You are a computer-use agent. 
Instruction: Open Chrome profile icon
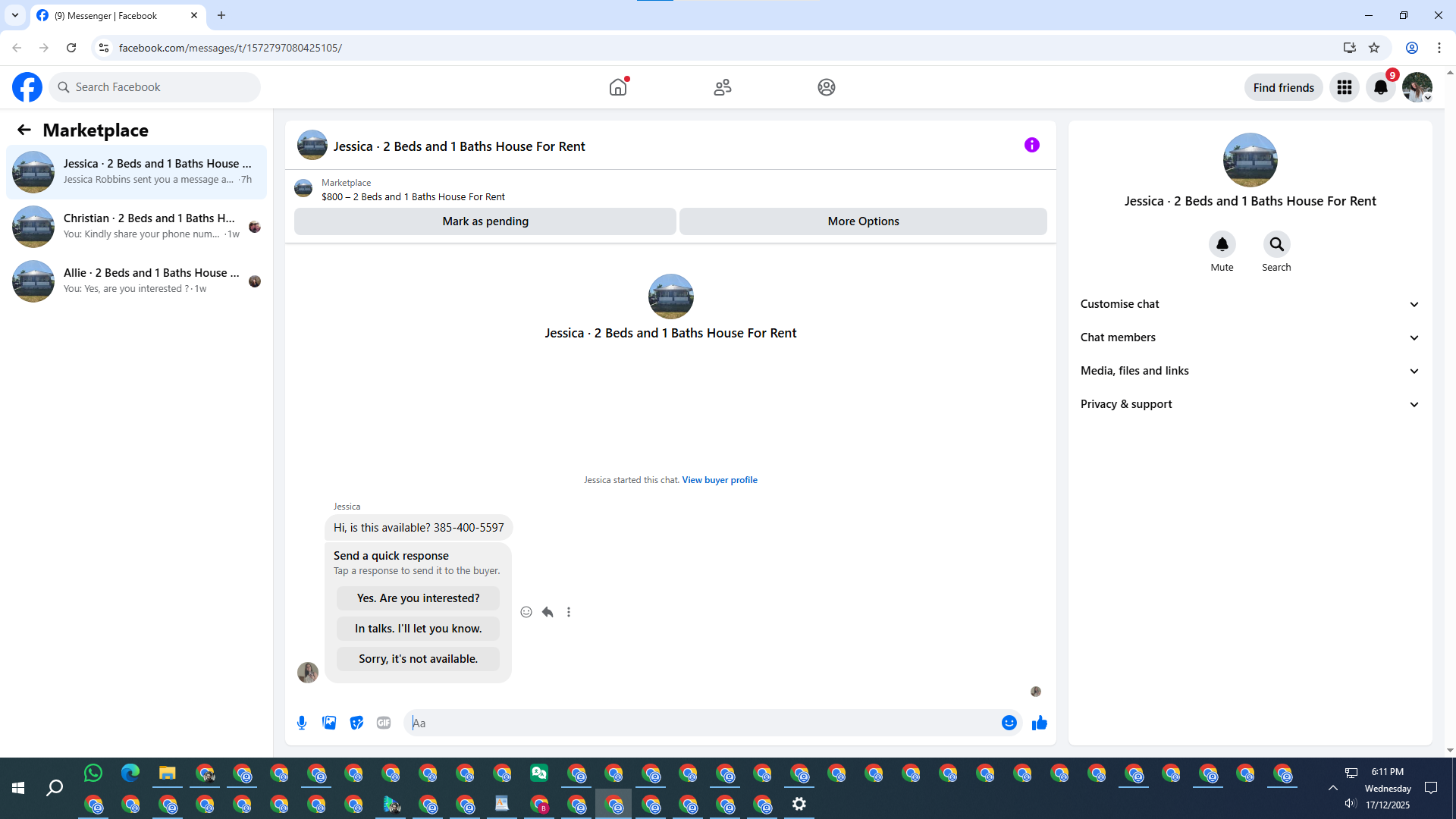coord(1412,48)
